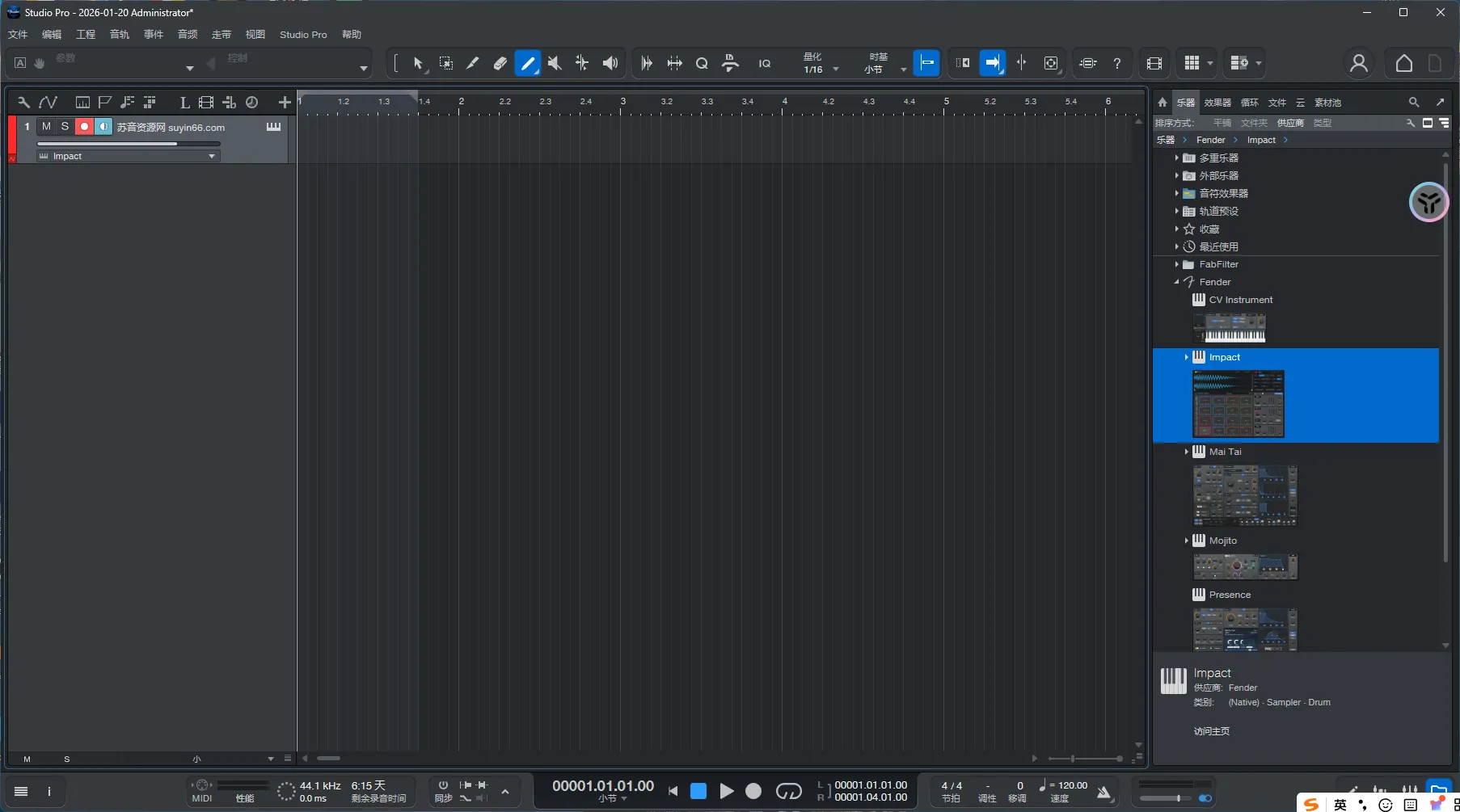Screen dimensions: 1460x812
Task: Mute track 1 with the M button
Action: point(46,126)
